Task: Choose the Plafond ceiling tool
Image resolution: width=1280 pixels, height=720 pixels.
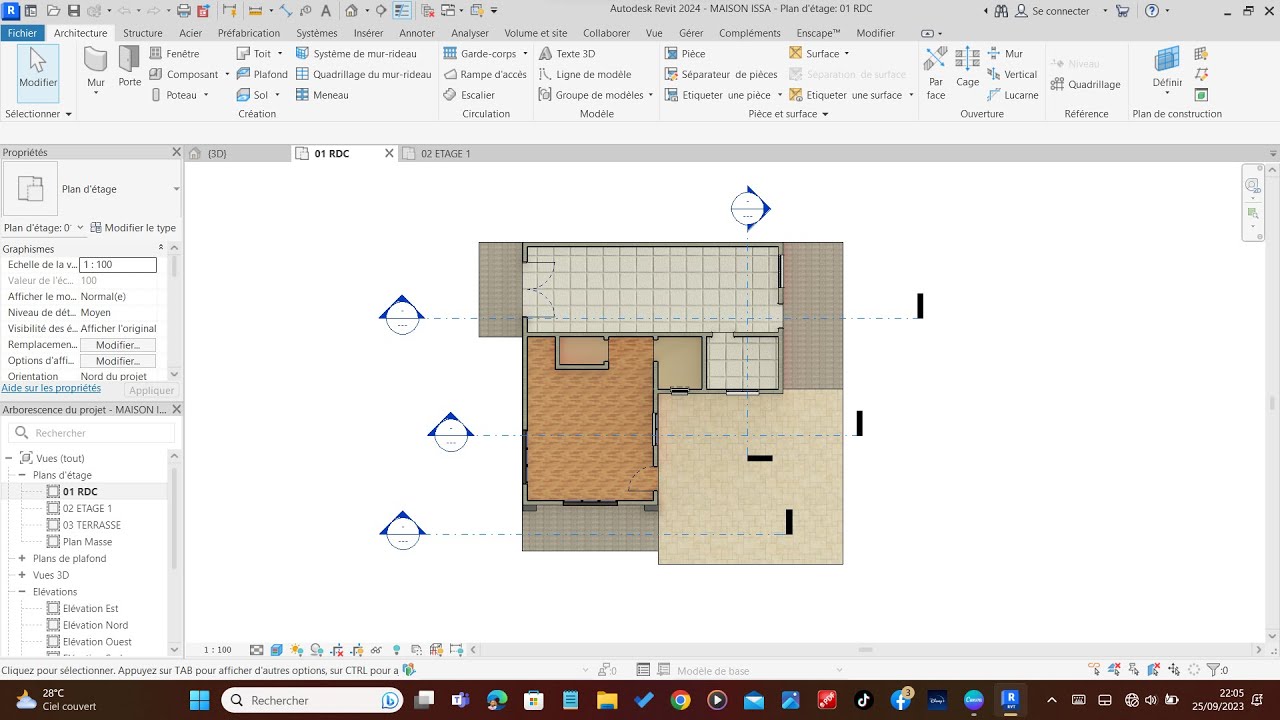Action: [262, 74]
